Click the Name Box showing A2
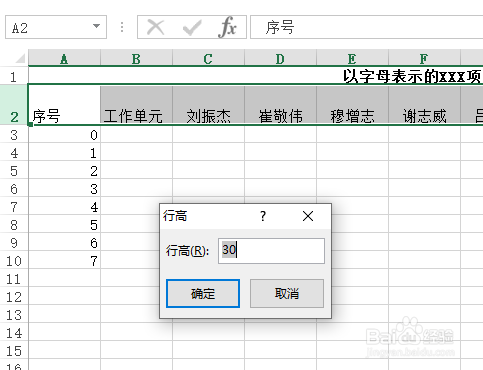The height and width of the screenshot is (370, 483). [56, 27]
